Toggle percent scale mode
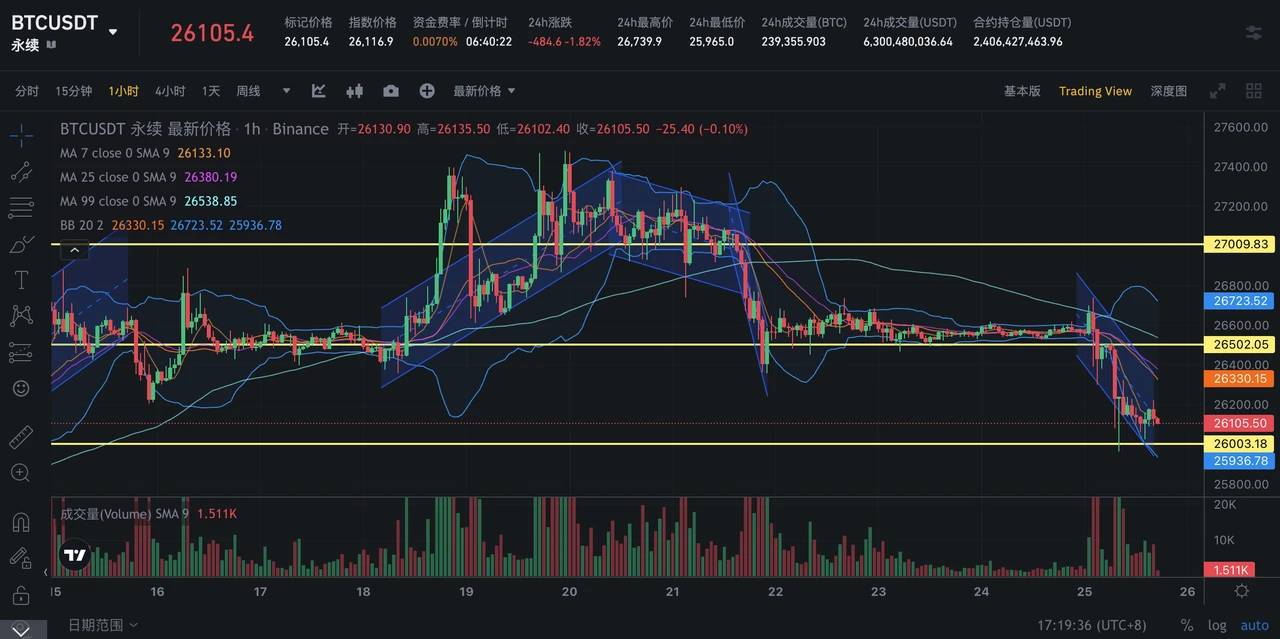The height and width of the screenshot is (639, 1280). click(x=1187, y=625)
